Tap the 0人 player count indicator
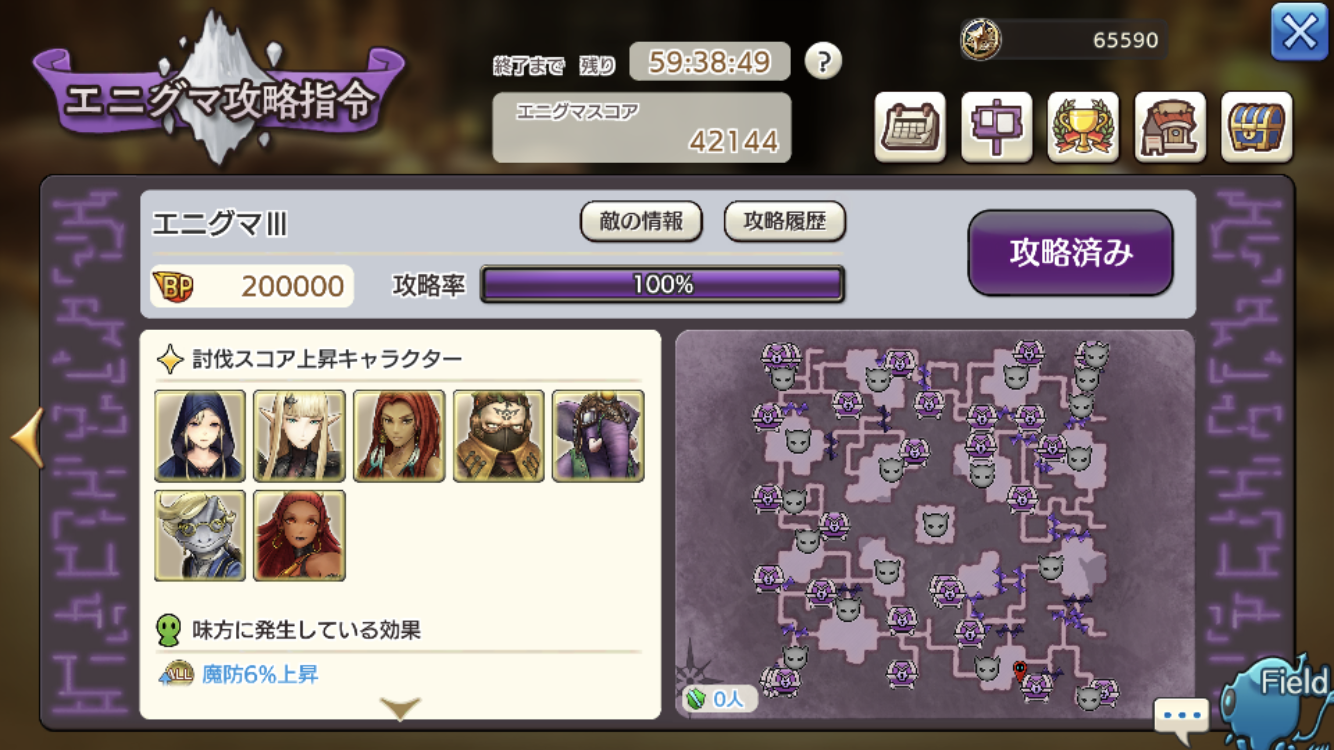Viewport: 1334px width, 750px height. pyautogui.click(x=719, y=698)
